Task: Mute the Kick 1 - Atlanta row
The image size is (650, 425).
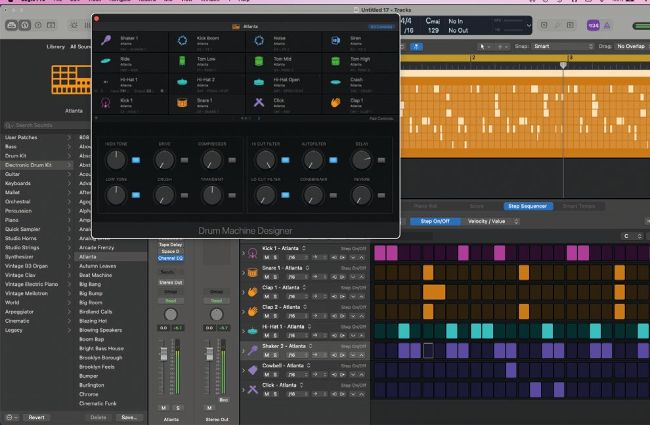Action: click(x=267, y=257)
